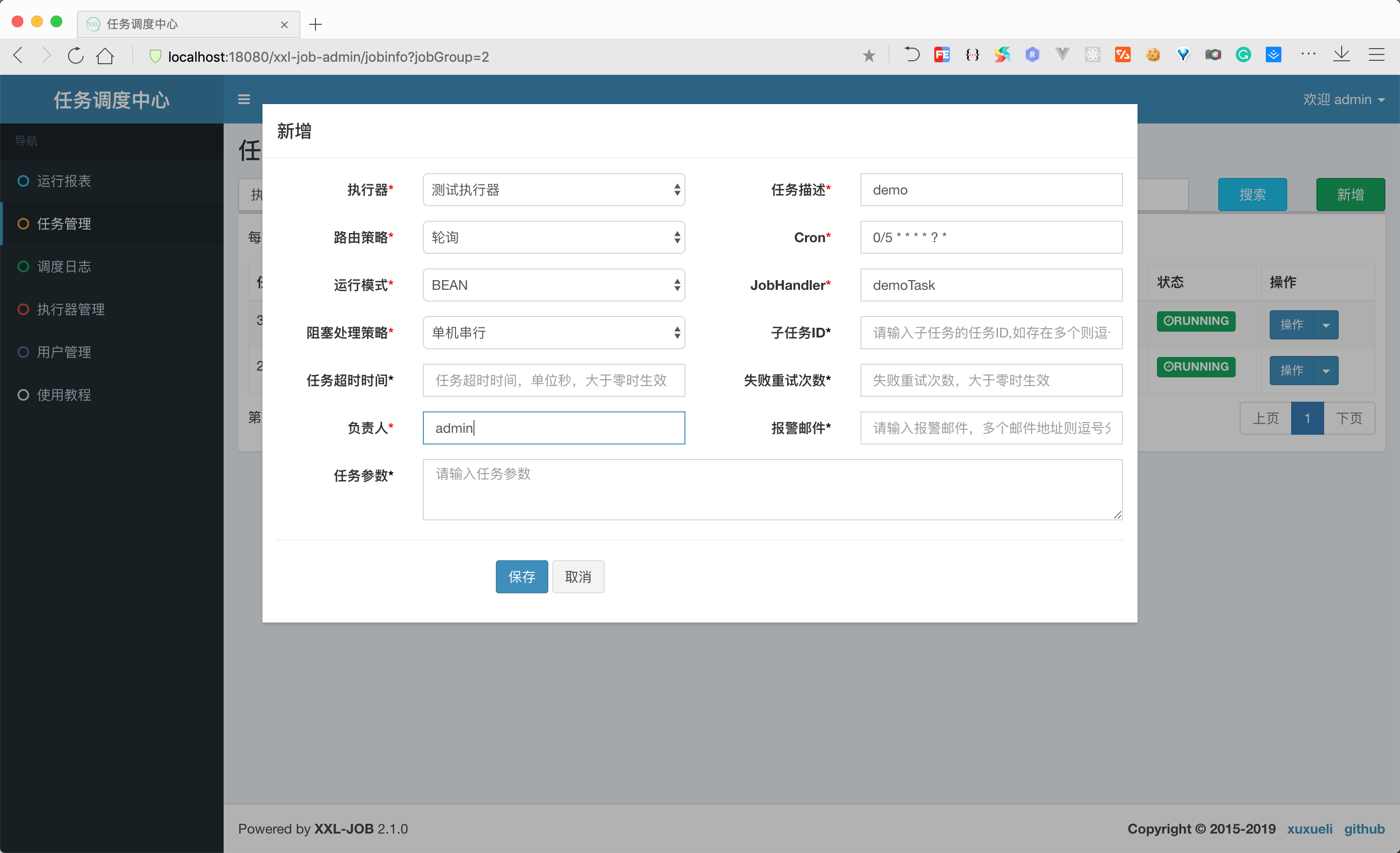Open the camera screenshot extension icon
Viewport: 1400px width, 853px height.
point(1213,54)
